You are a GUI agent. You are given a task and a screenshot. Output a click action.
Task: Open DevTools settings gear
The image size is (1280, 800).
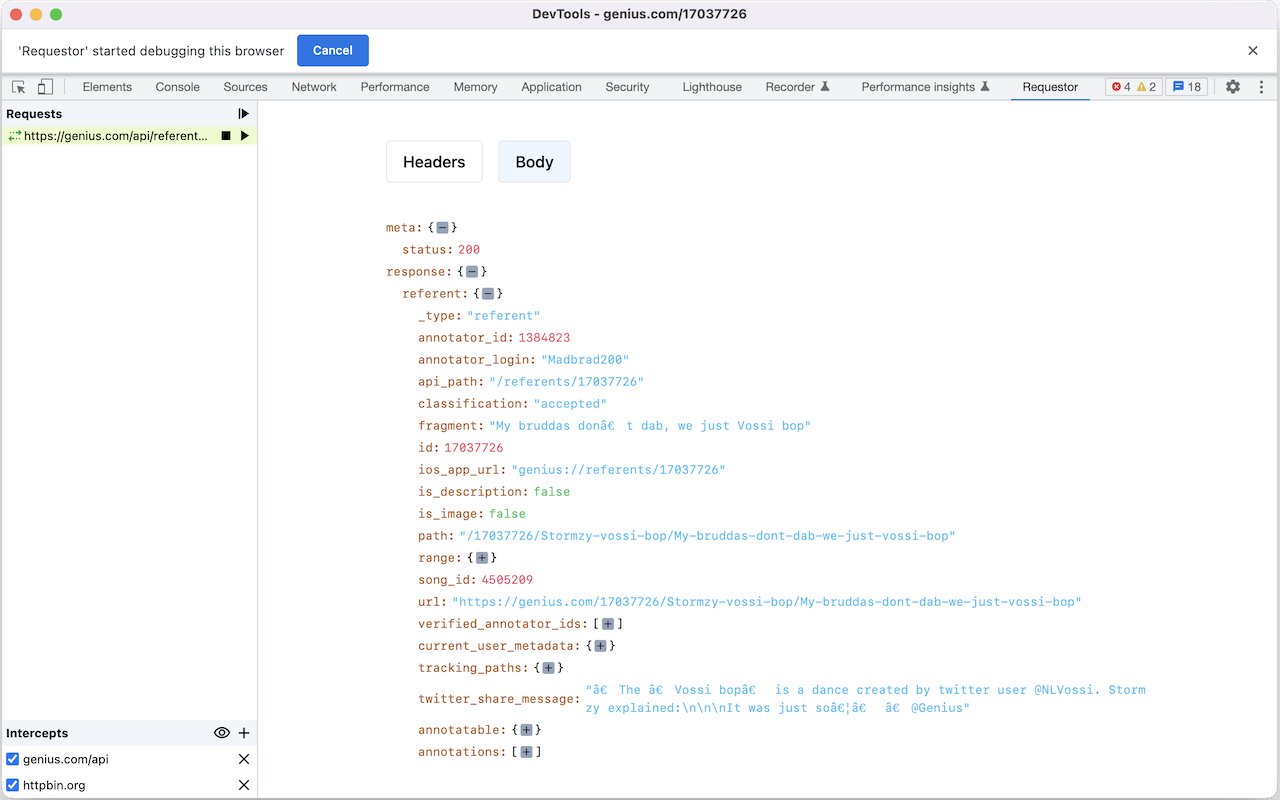point(1233,87)
